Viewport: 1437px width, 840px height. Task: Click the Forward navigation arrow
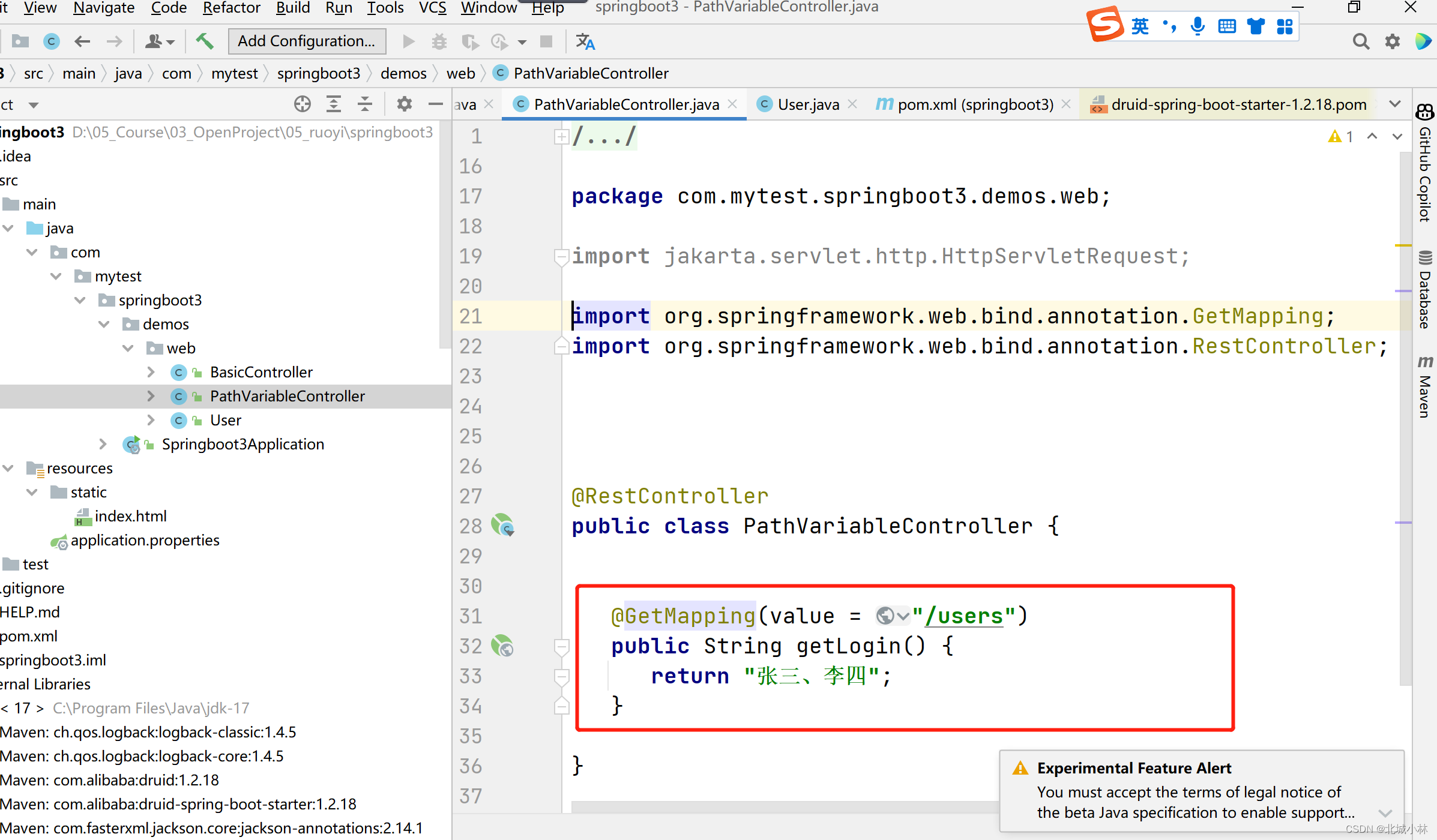pos(114,41)
